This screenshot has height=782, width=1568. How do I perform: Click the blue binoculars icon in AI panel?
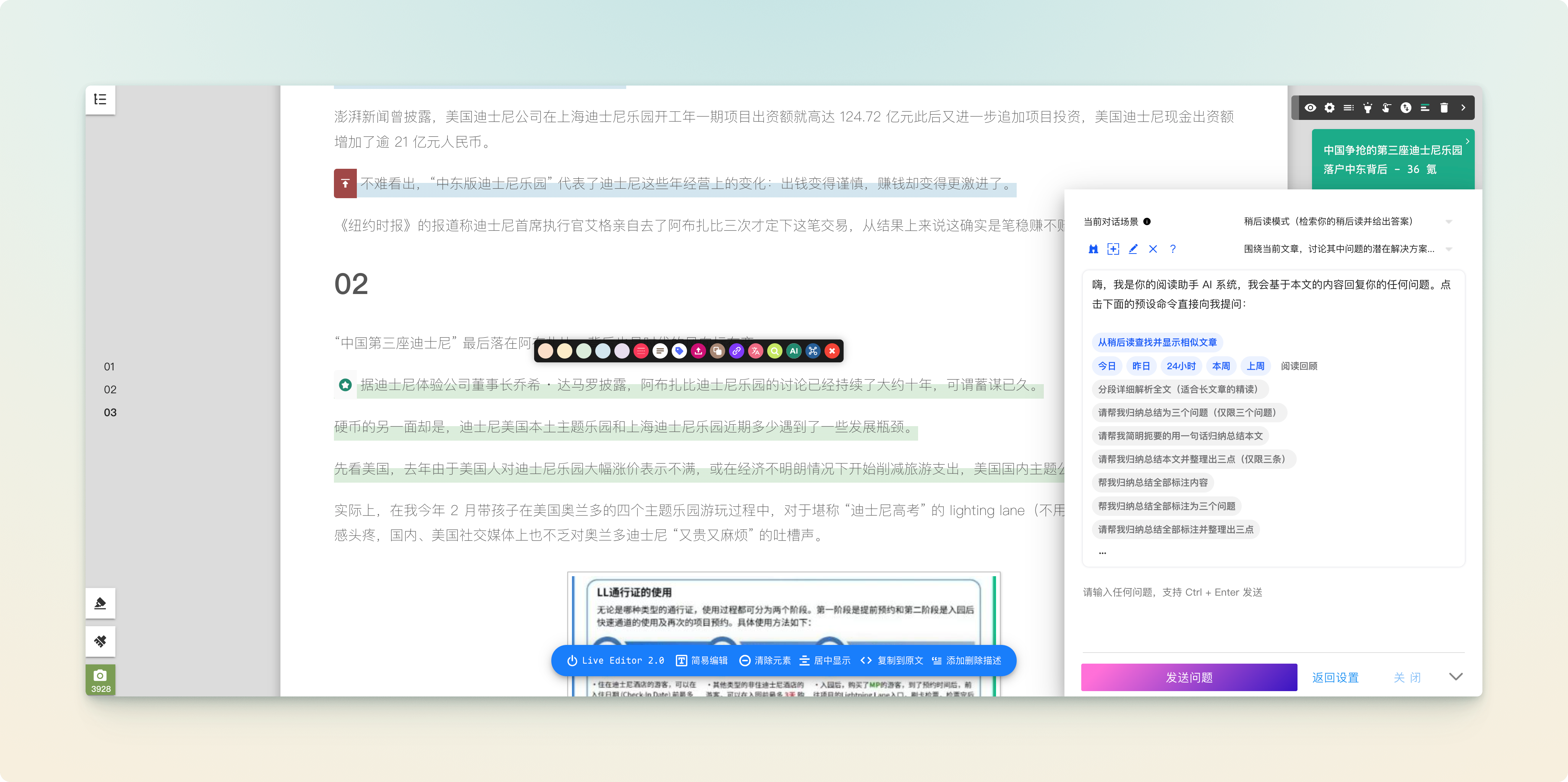1093,249
